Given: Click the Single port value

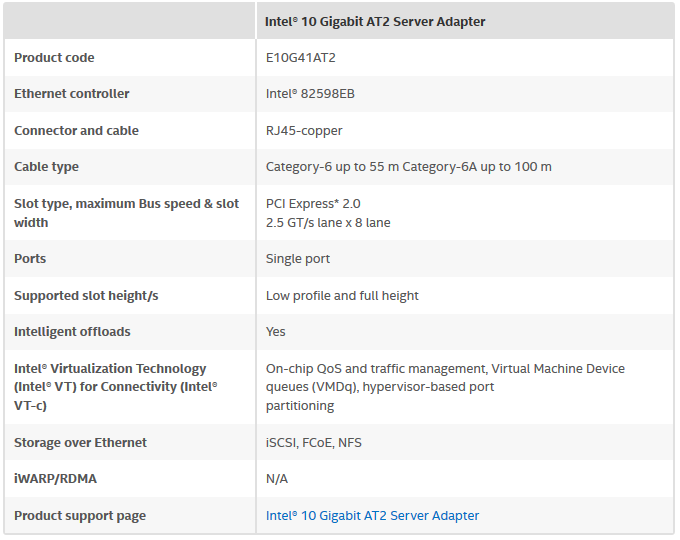Looking at the screenshot, I should click(x=298, y=259).
